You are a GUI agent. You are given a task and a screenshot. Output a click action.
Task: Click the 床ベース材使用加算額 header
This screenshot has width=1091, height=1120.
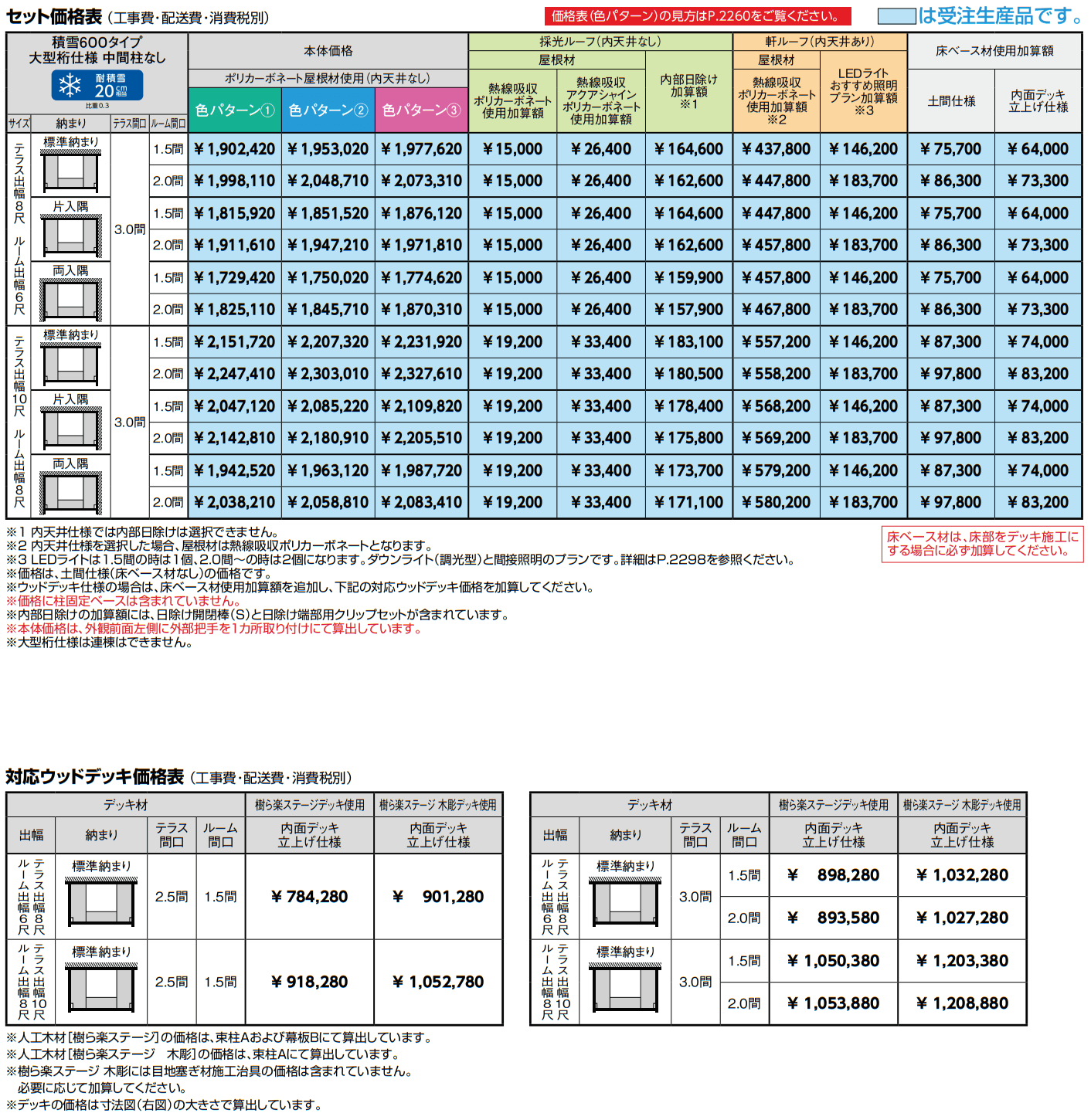[994, 51]
